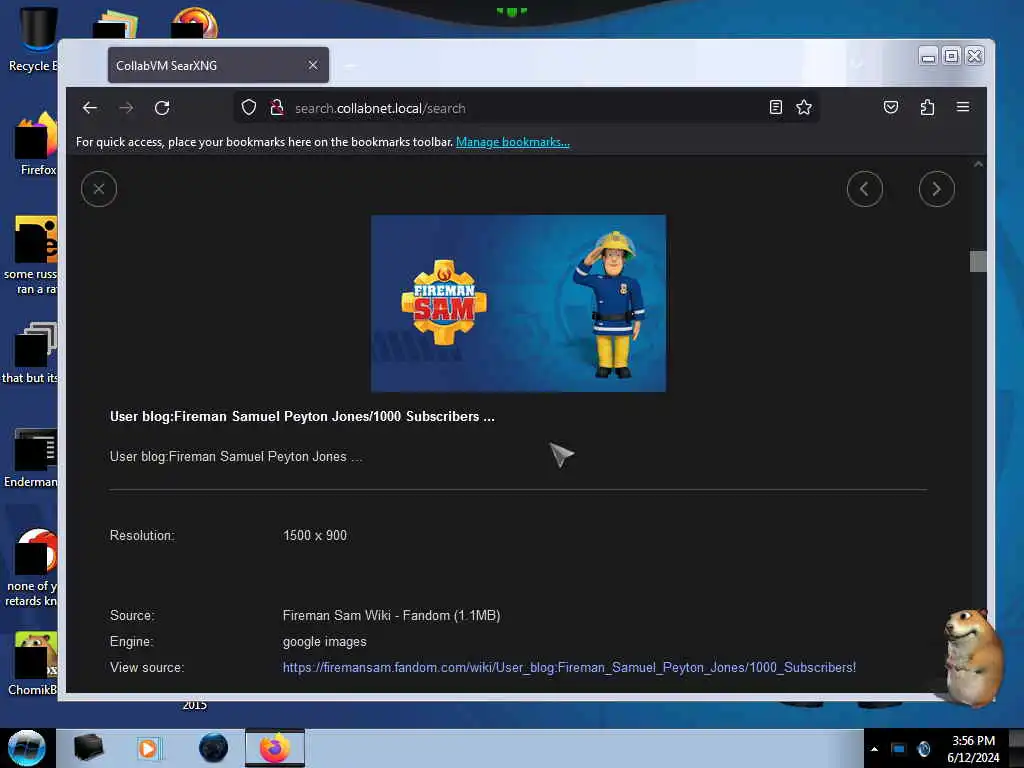Open the ChomikB desktop icon

tap(33, 664)
